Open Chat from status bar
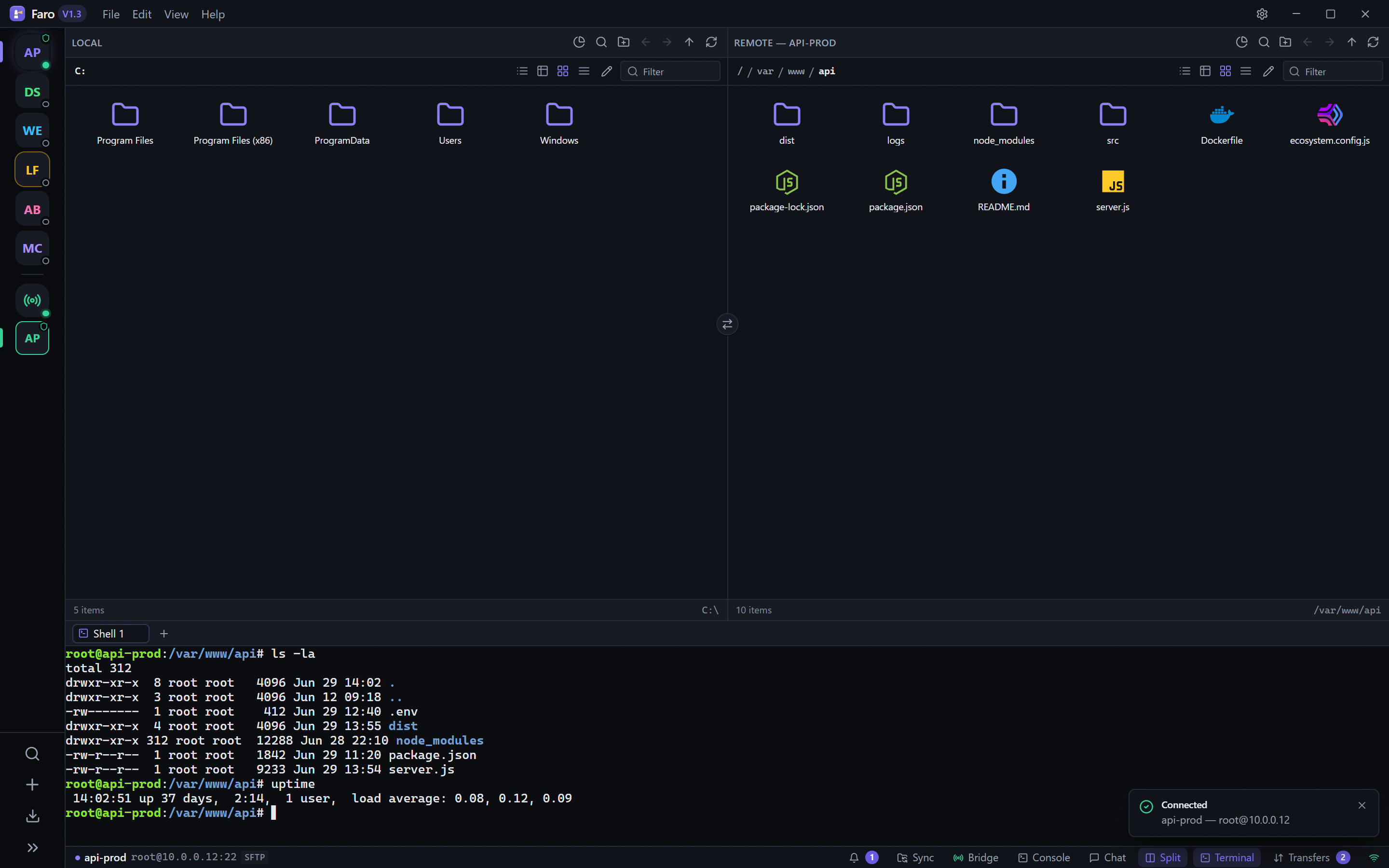The height and width of the screenshot is (868, 1389). [x=1107, y=858]
